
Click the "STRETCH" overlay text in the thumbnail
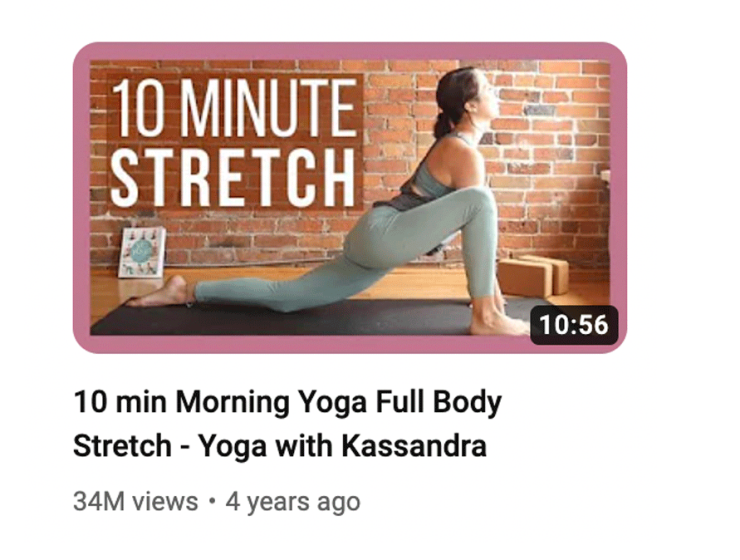232,177
